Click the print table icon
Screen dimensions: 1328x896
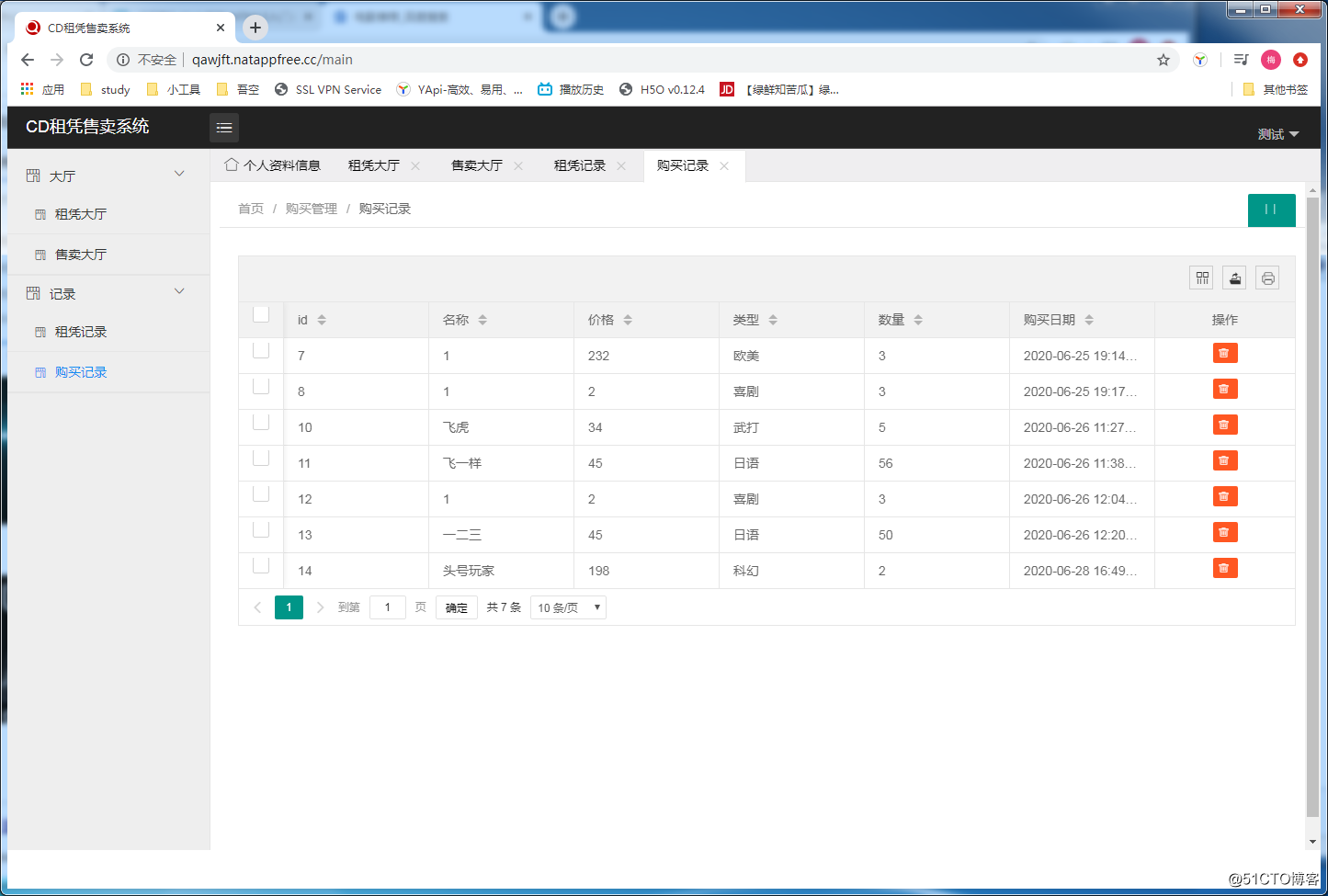tap(1268, 278)
